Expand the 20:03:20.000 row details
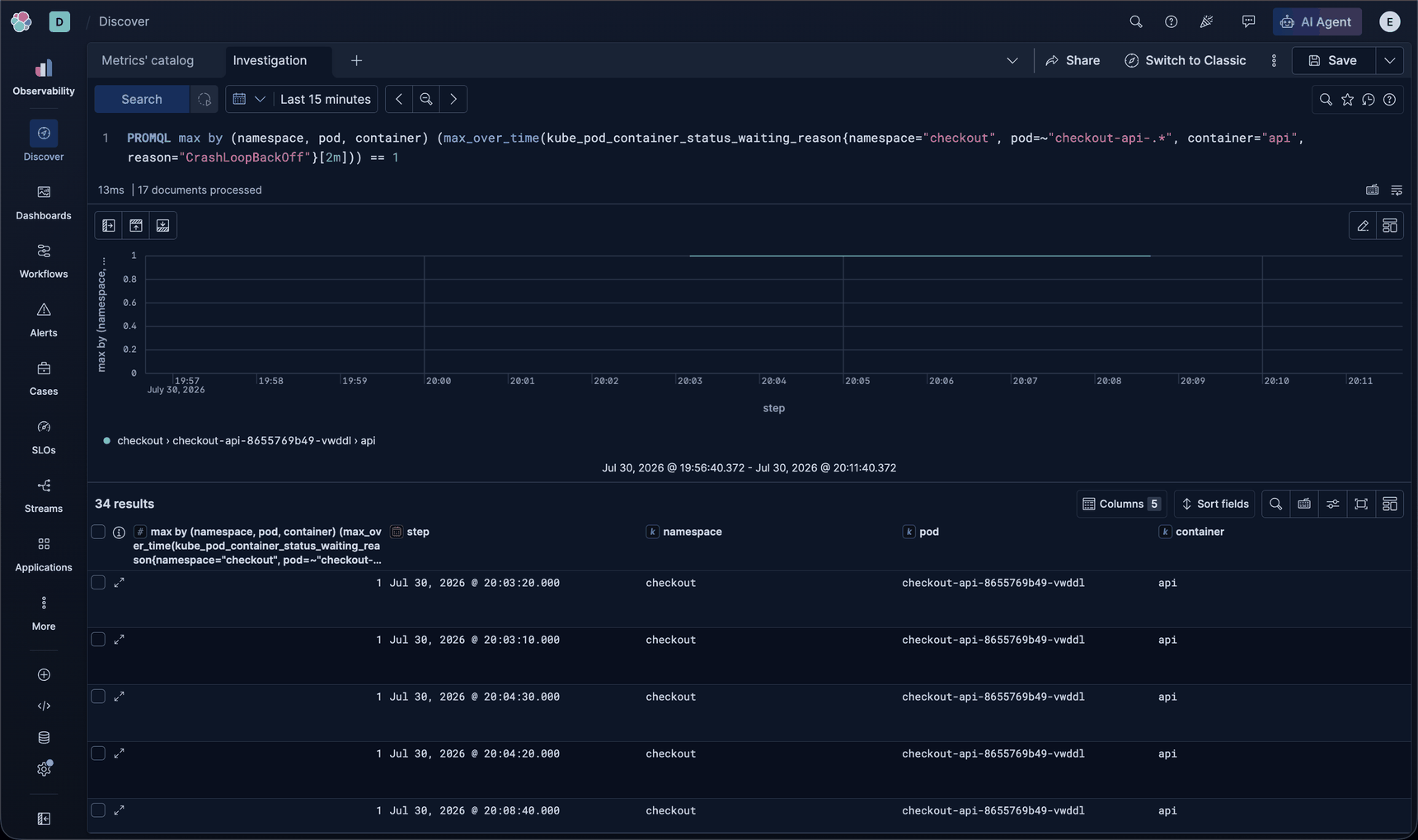 tap(120, 583)
